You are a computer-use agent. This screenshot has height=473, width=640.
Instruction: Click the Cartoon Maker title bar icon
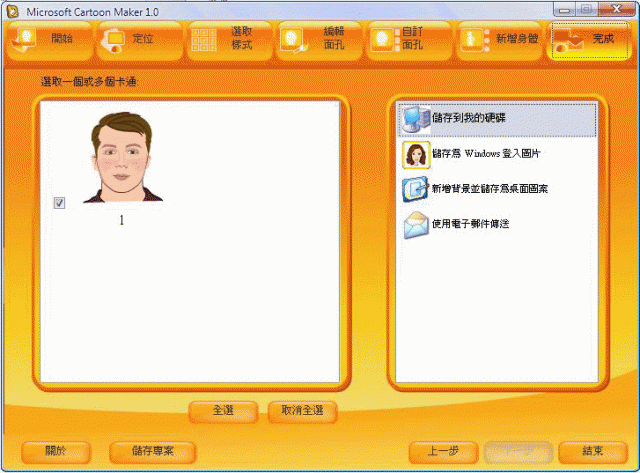[x=12, y=11]
